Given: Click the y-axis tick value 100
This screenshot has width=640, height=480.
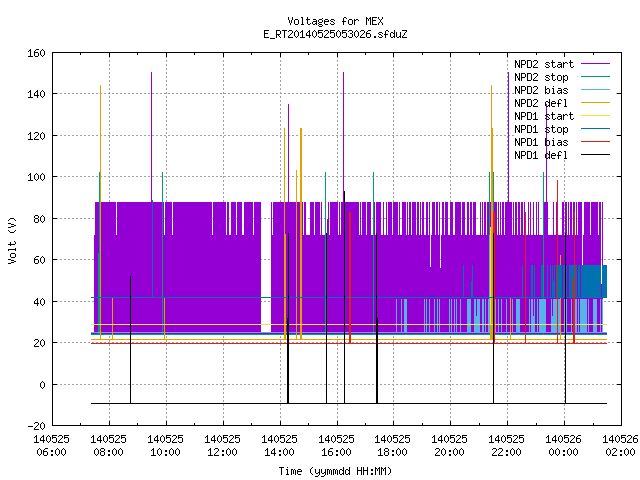Looking at the screenshot, I should click(x=36, y=177).
